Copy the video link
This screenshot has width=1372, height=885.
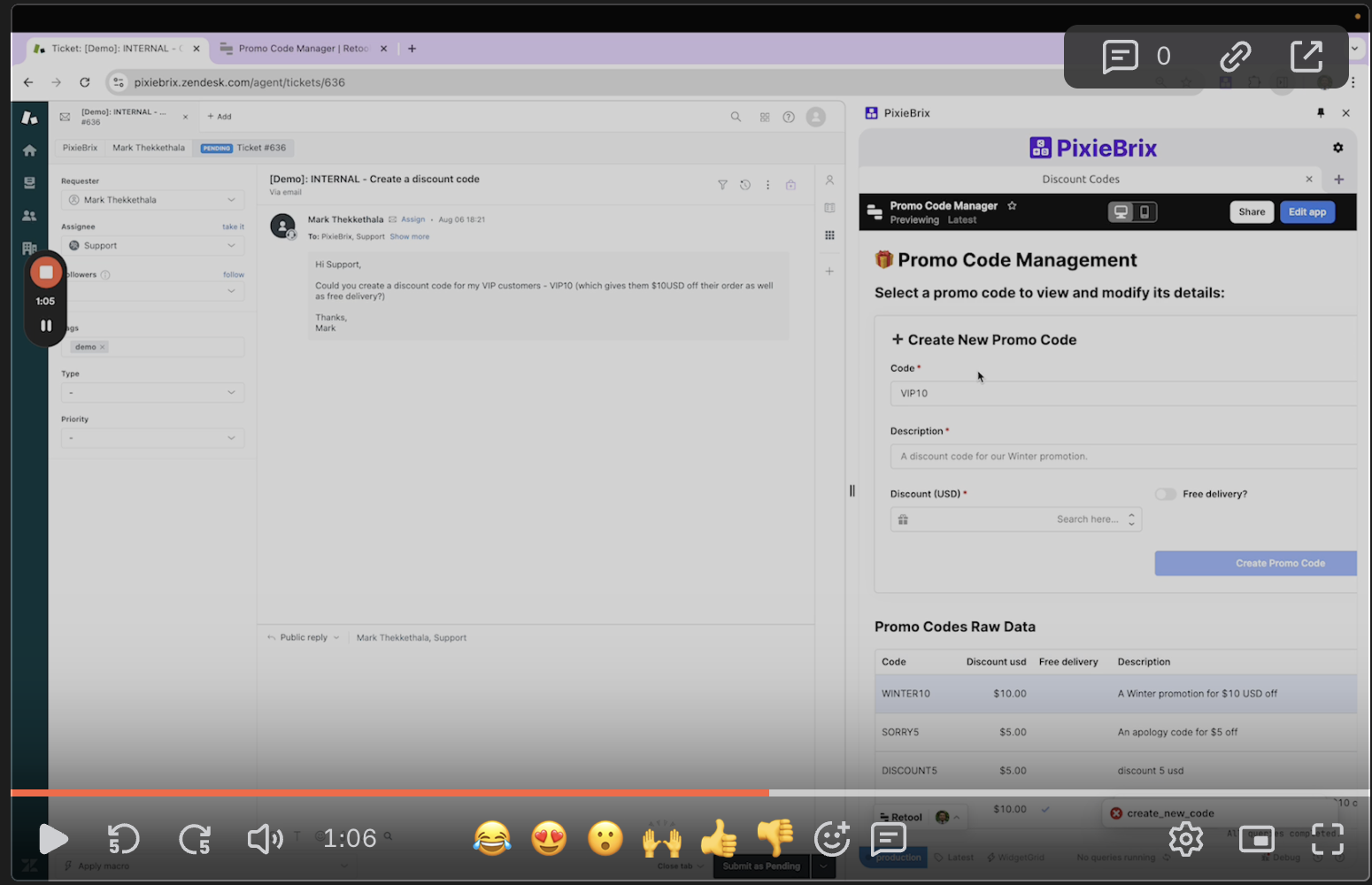[x=1236, y=57]
